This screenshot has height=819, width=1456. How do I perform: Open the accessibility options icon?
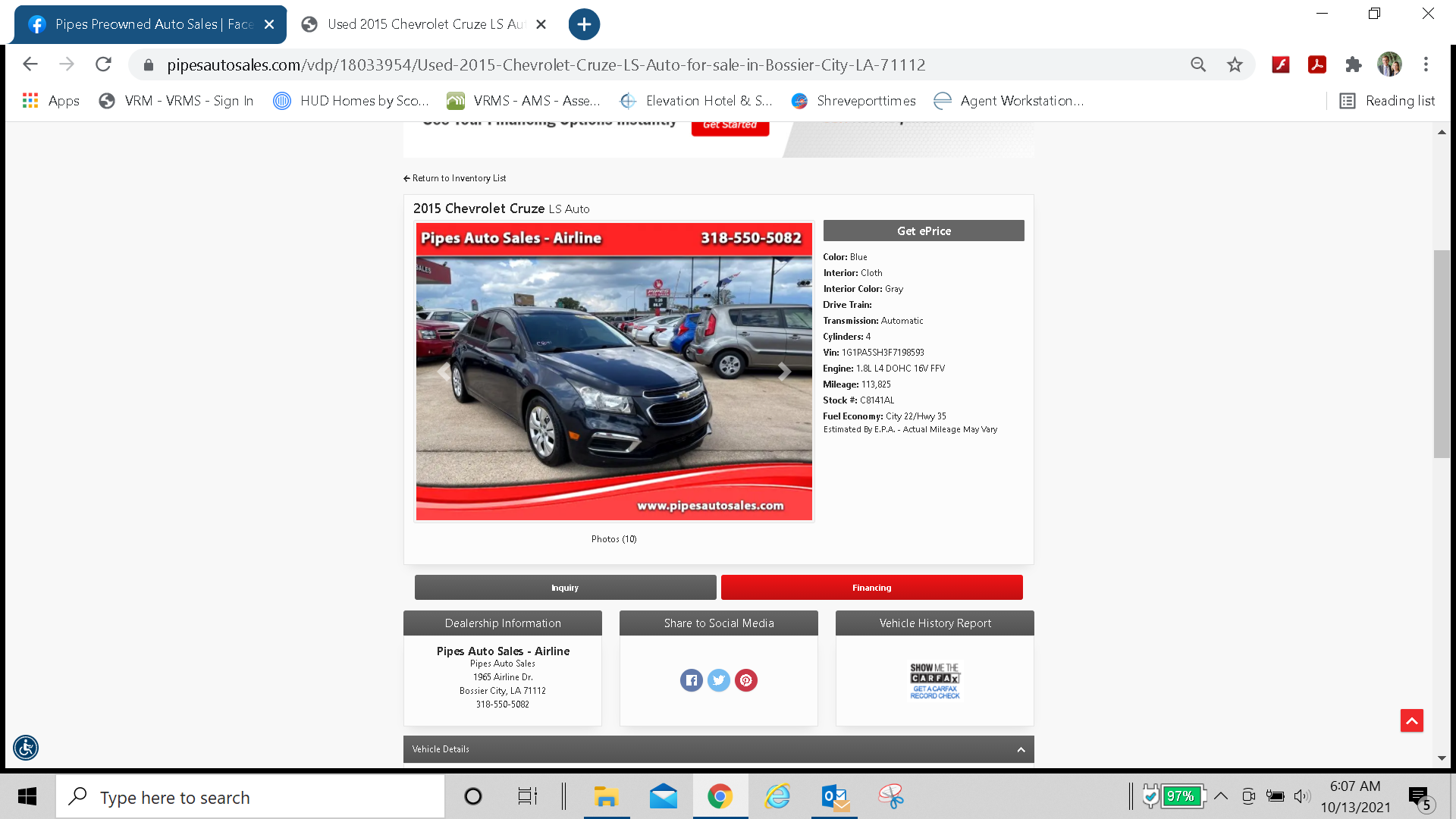click(x=26, y=748)
